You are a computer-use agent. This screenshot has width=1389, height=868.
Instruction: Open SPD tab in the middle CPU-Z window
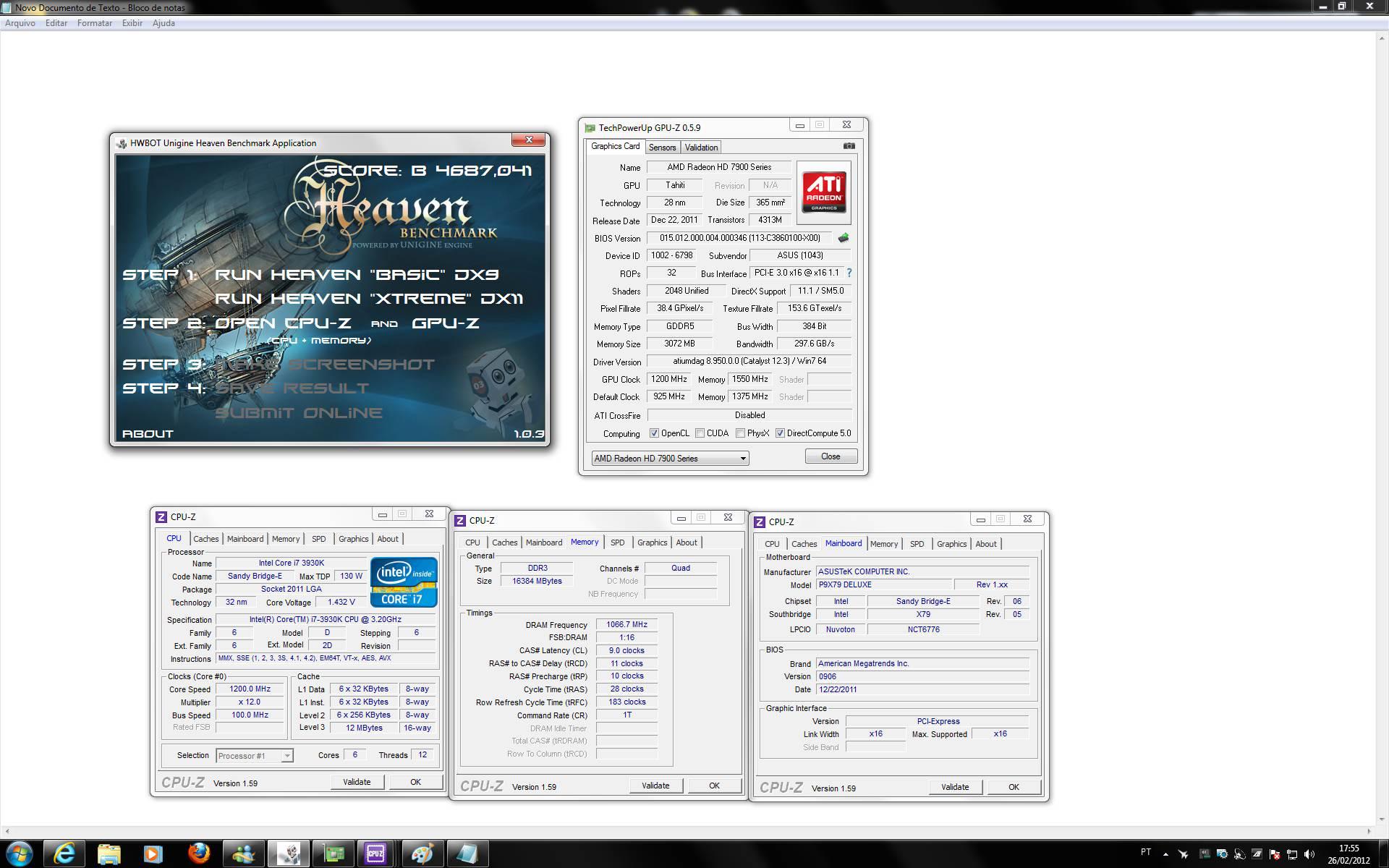617,542
